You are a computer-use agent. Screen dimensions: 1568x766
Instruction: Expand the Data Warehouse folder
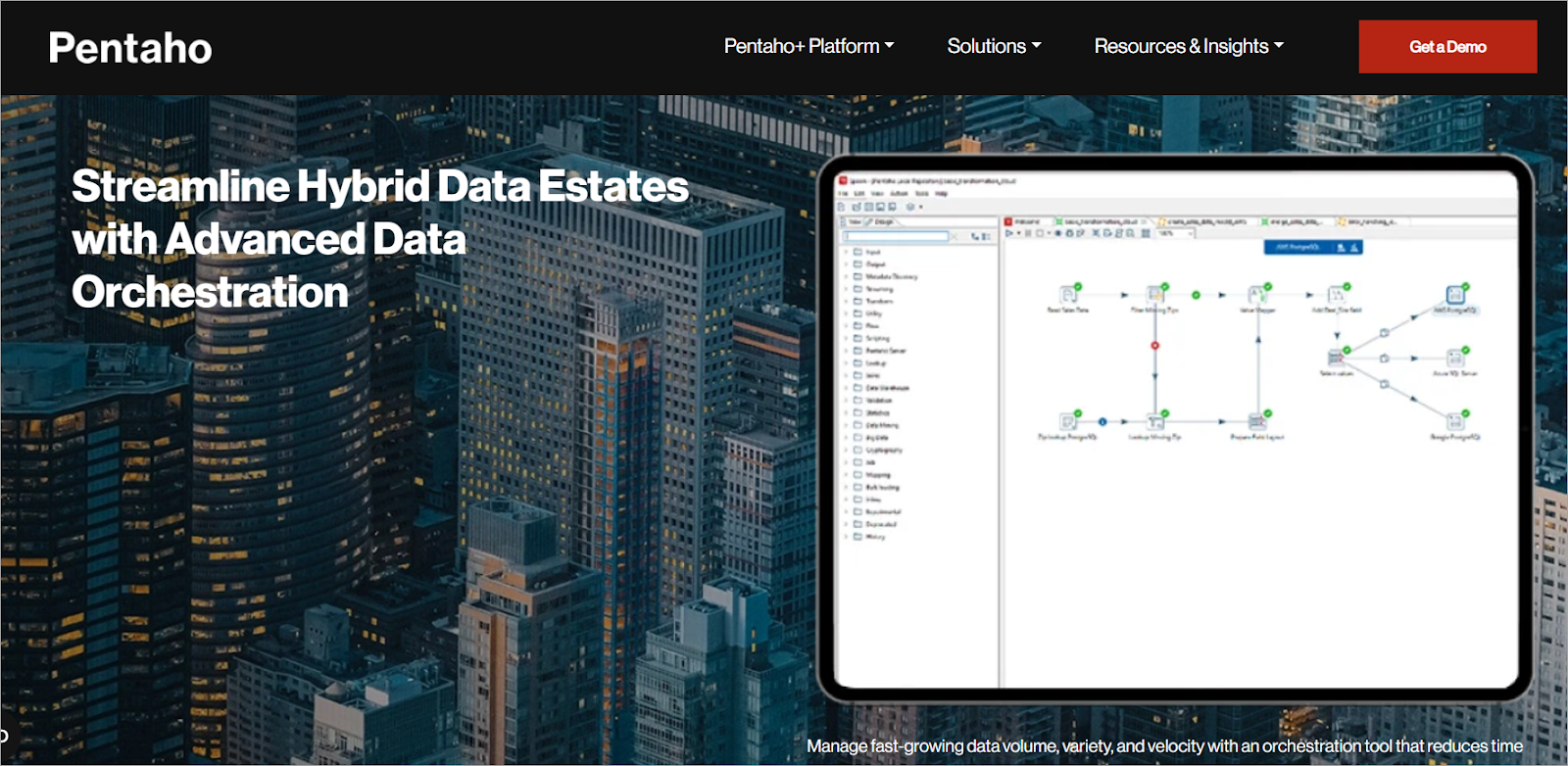[847, 388]
